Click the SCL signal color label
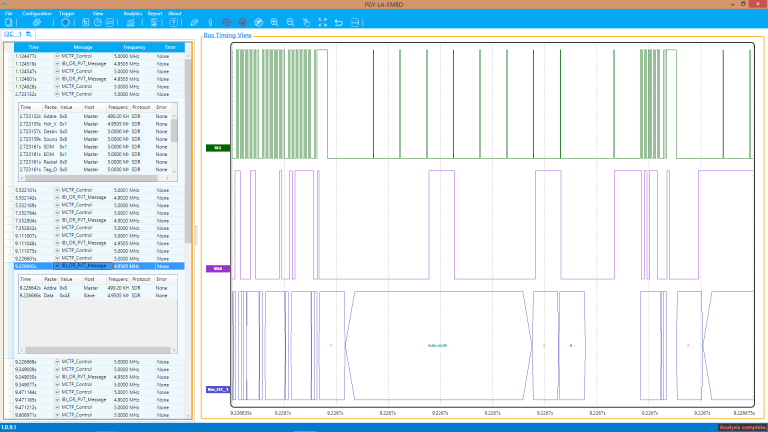768x432 pixels. click(x=218, y=147)
